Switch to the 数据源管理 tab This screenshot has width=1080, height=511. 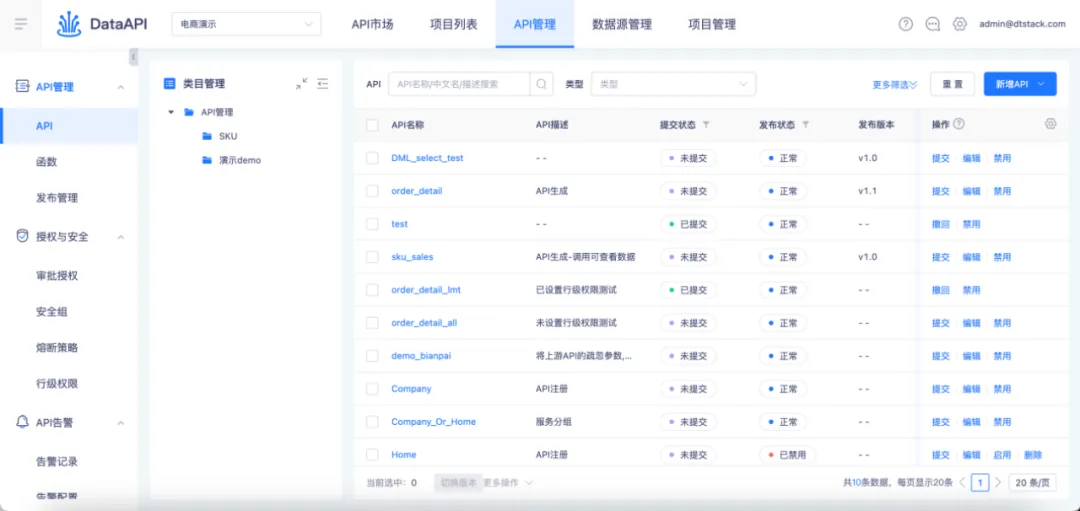pyautogui.click(x=621, y=24)
